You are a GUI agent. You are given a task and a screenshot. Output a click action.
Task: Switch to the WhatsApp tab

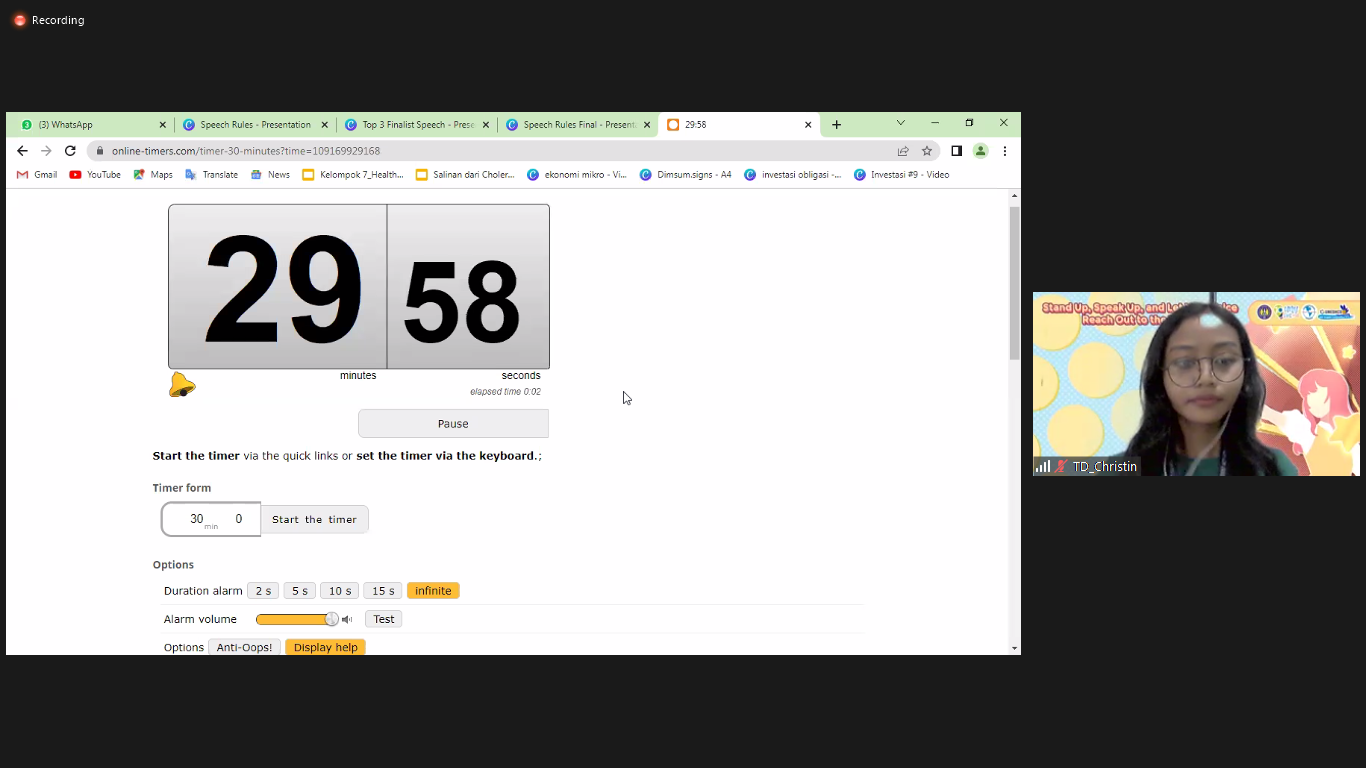88,125
